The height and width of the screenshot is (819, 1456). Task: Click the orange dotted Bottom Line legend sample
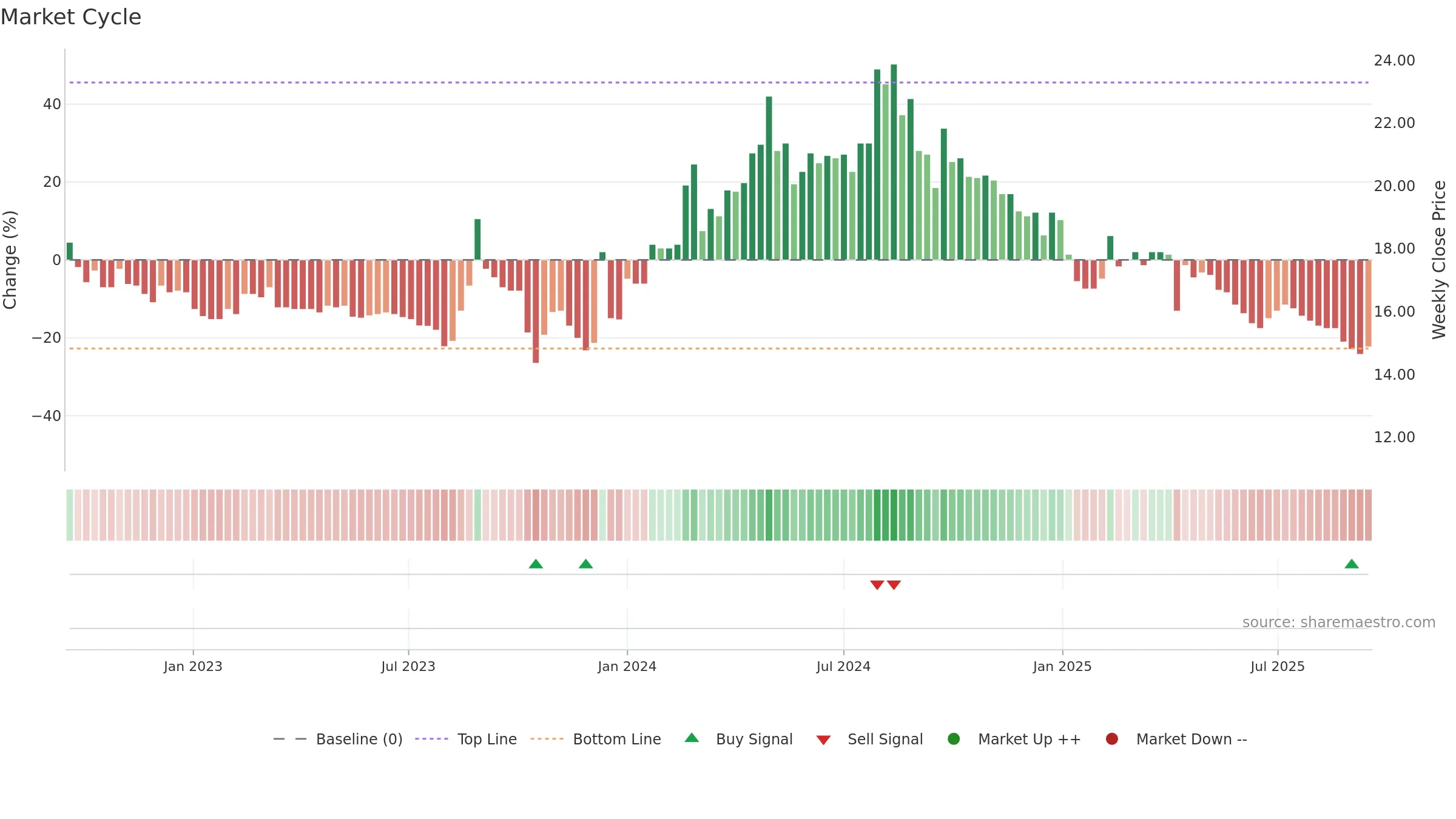tap(547, 739)
